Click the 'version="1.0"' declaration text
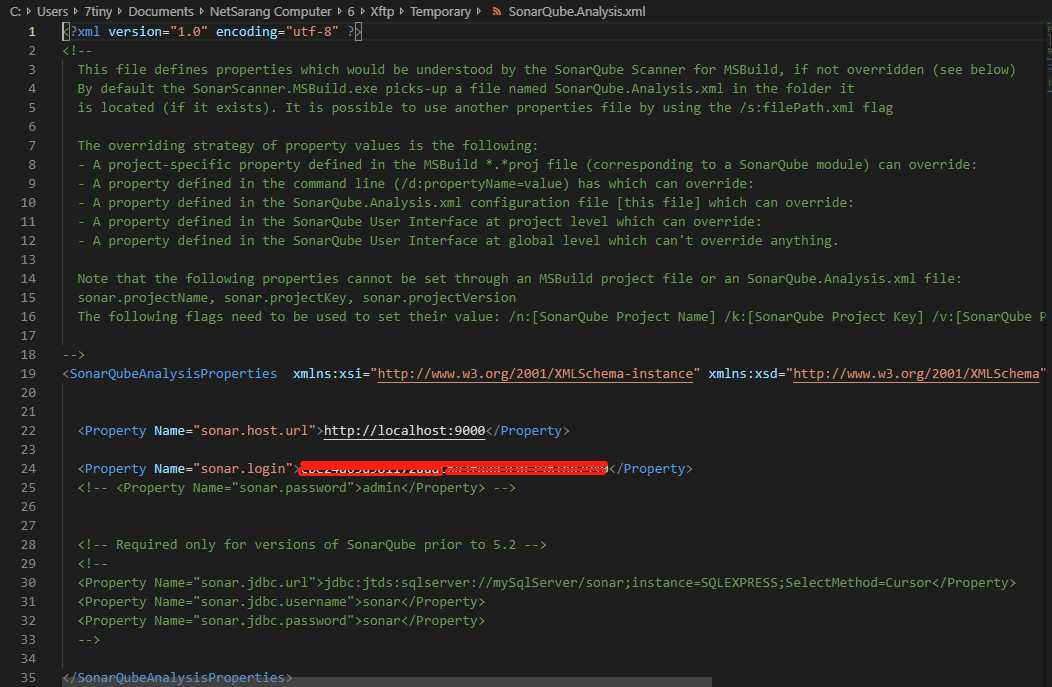The height and width of the screenshot is (687, 1052). (158, 32)
